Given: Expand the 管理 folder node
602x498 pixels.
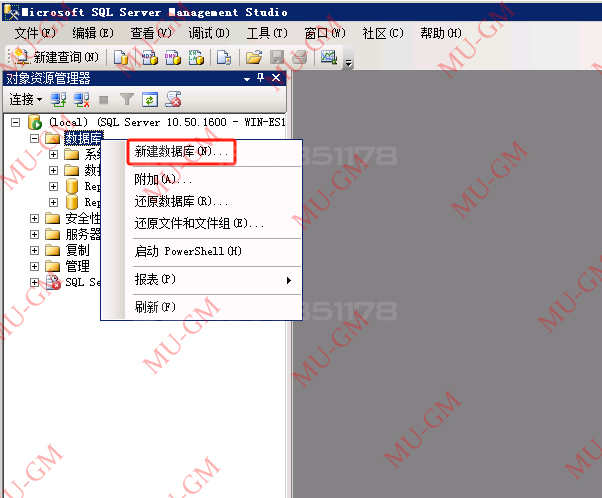Looking at the screenshot, I should pyautogui.click(x=35, y=266).
